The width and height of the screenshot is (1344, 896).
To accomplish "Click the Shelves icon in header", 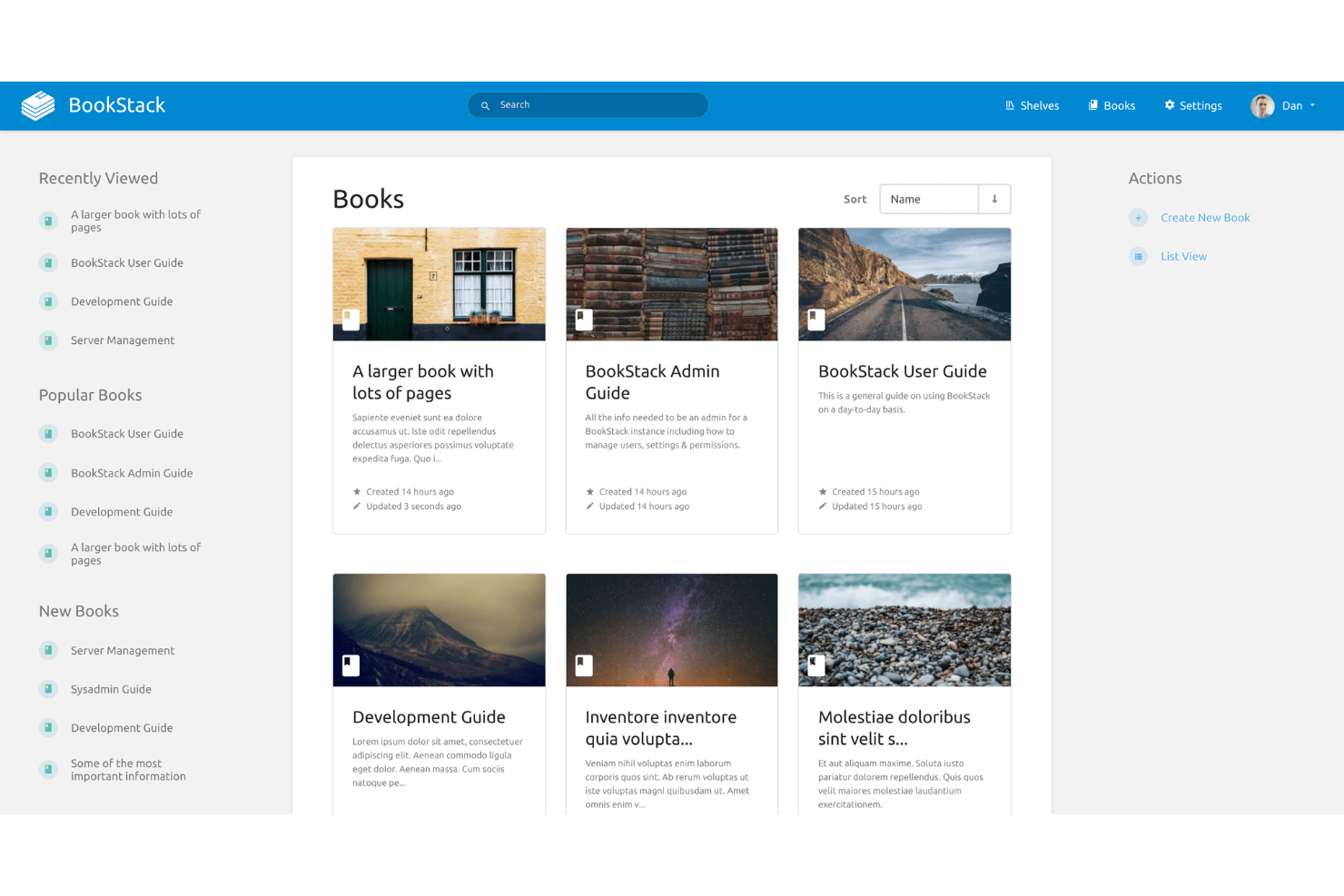I will coord(1010,105).
